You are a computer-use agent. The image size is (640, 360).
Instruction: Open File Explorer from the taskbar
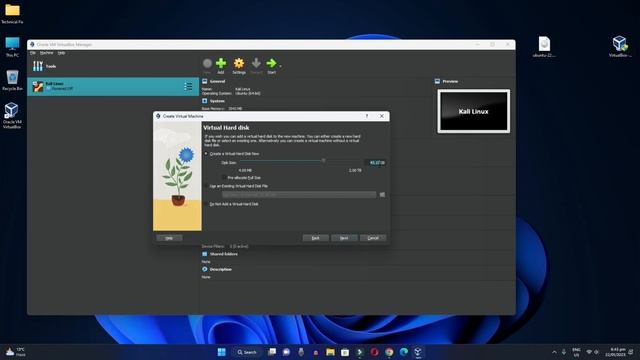pyautogui.click(x=330, y=352)
